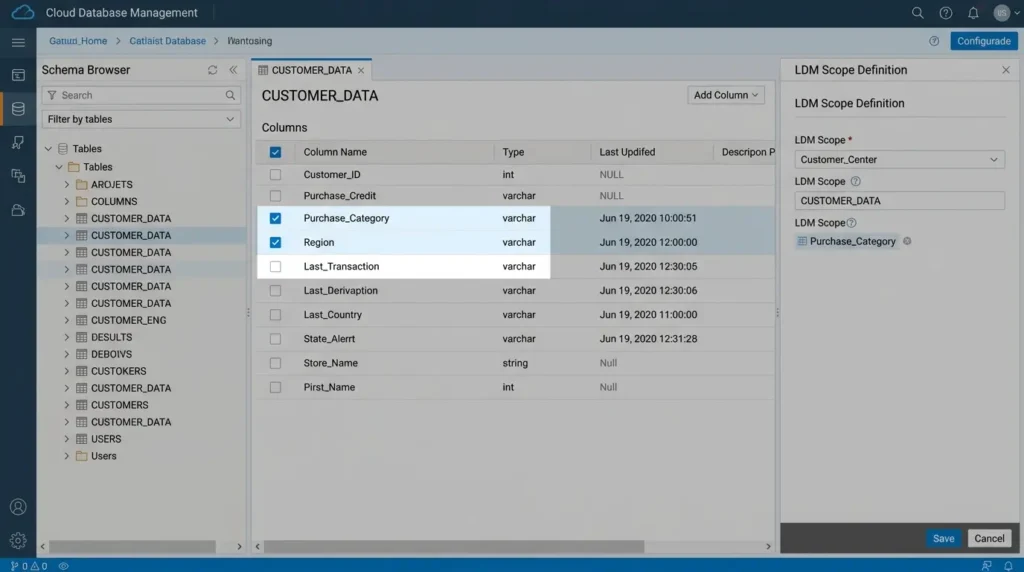1024x572 pixels.
Task: Click the search magnifier in Schema Browser
Action: point(230,95)
